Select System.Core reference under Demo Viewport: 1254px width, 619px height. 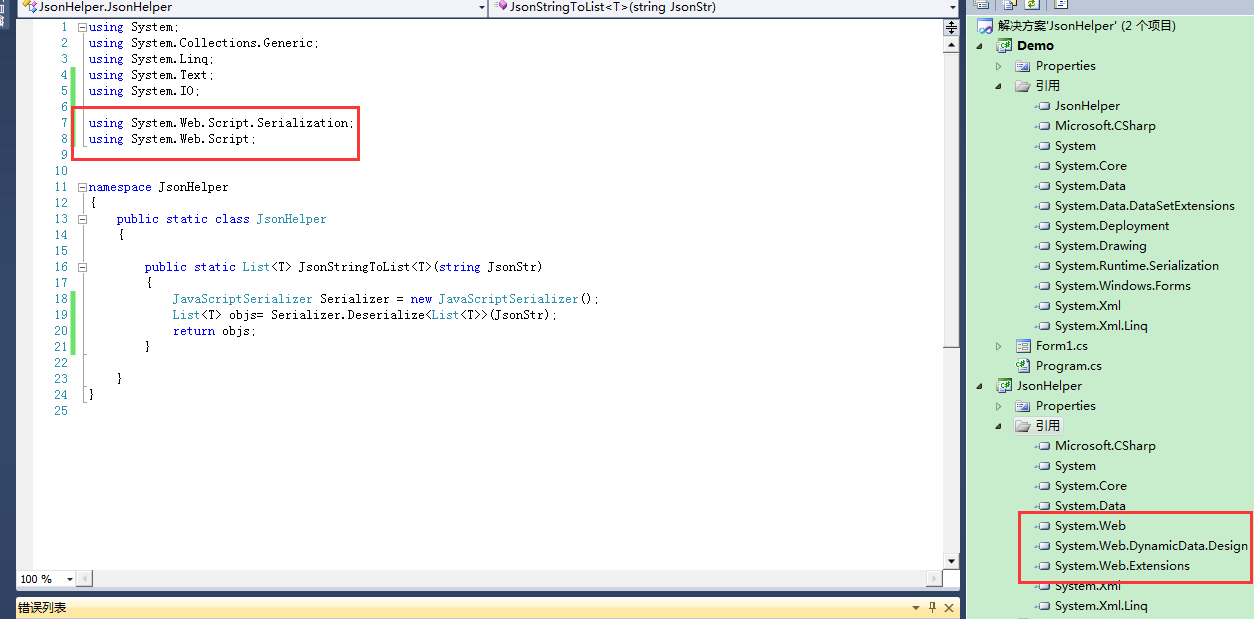pyautogui.click(x=1090, y=166)
